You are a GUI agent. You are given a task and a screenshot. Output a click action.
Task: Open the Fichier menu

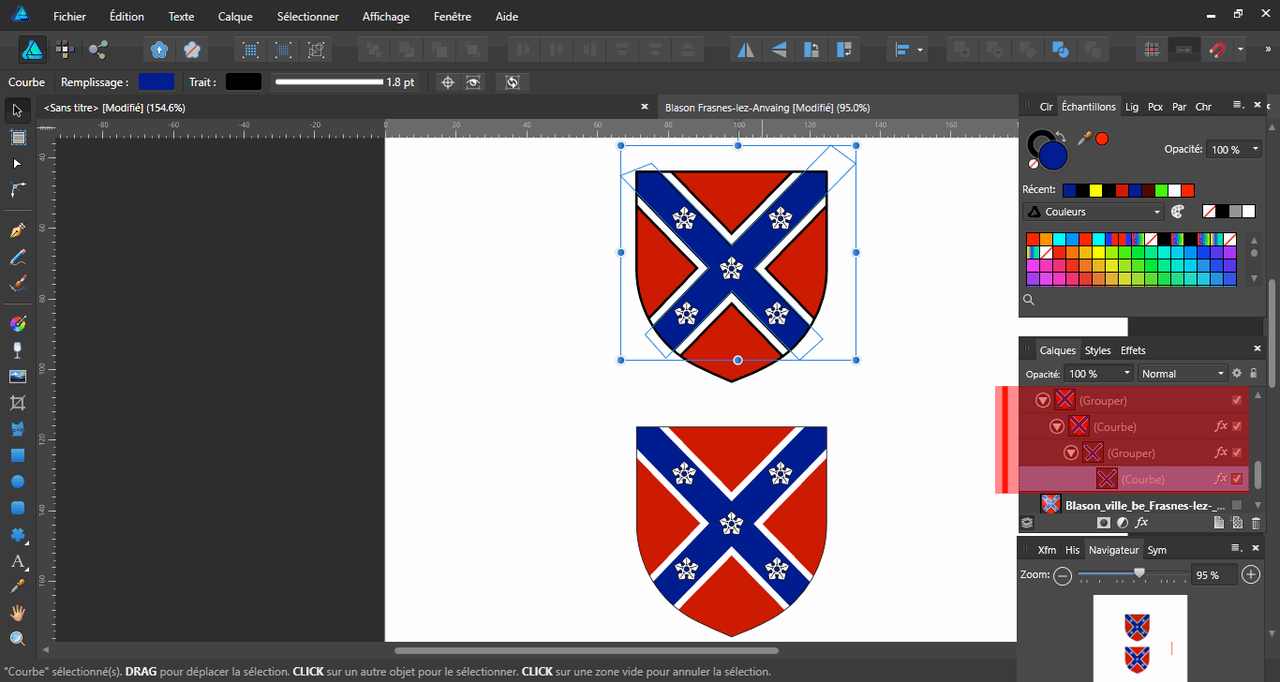click(69, 17)
